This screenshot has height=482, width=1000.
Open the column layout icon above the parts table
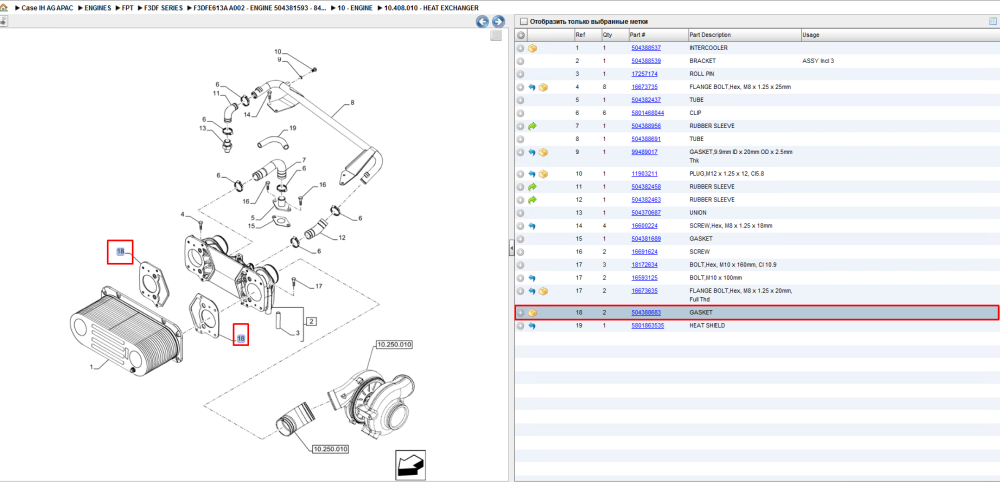click(992, 21)
